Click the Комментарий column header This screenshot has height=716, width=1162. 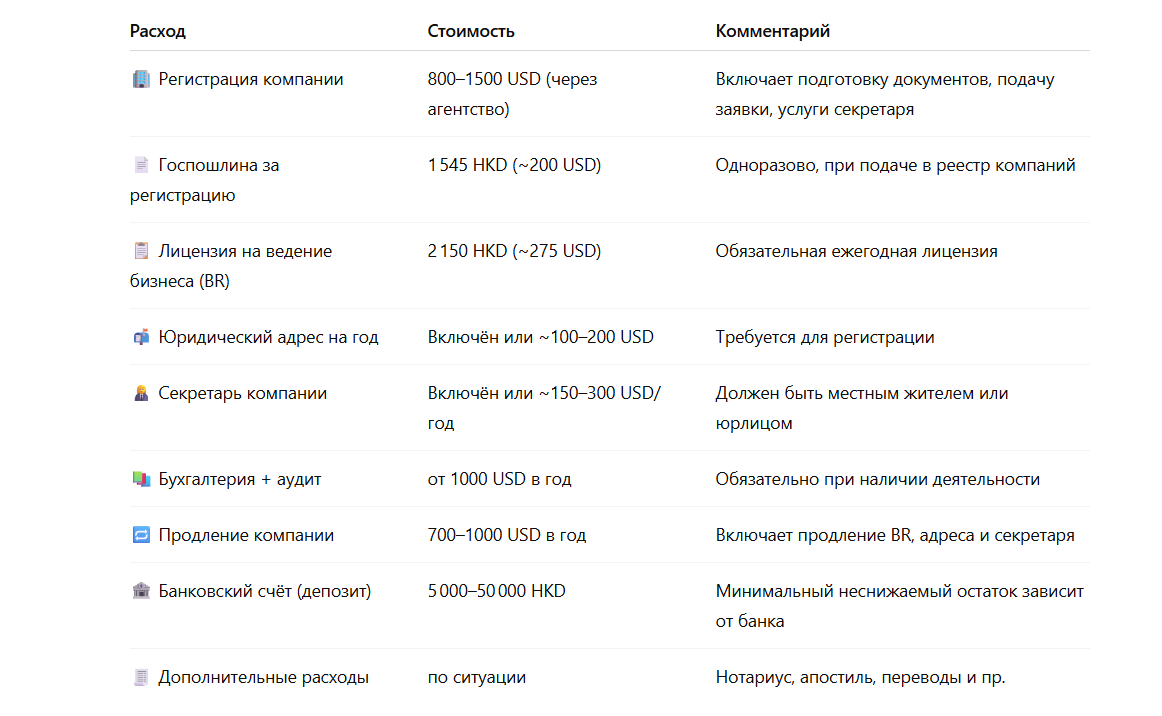pyautogui.click(x=773, y=31)
